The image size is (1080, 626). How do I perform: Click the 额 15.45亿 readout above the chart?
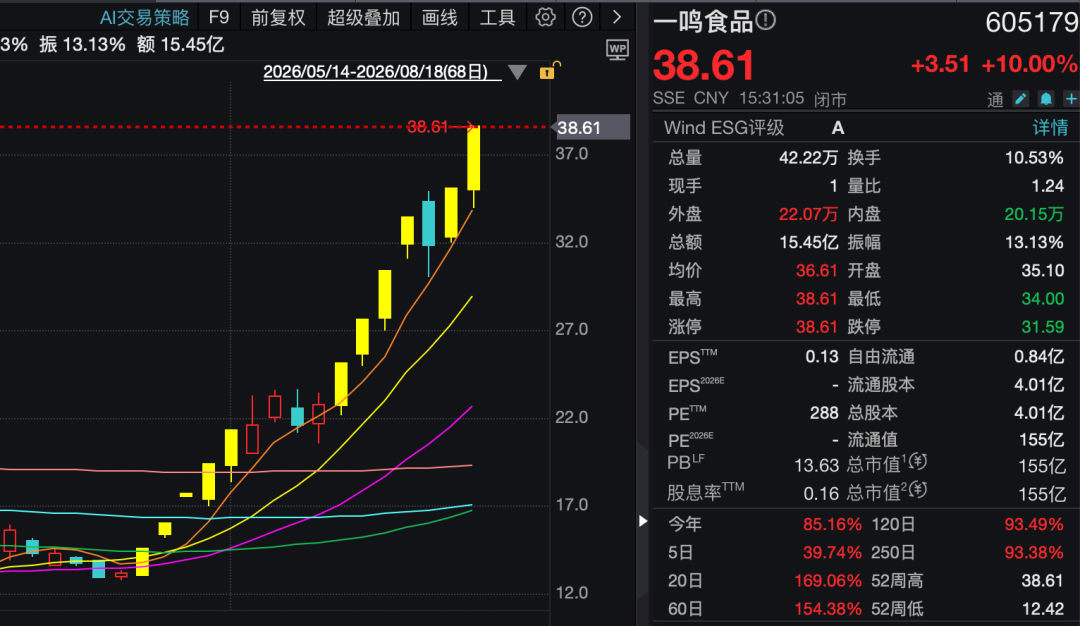(180, 45)
